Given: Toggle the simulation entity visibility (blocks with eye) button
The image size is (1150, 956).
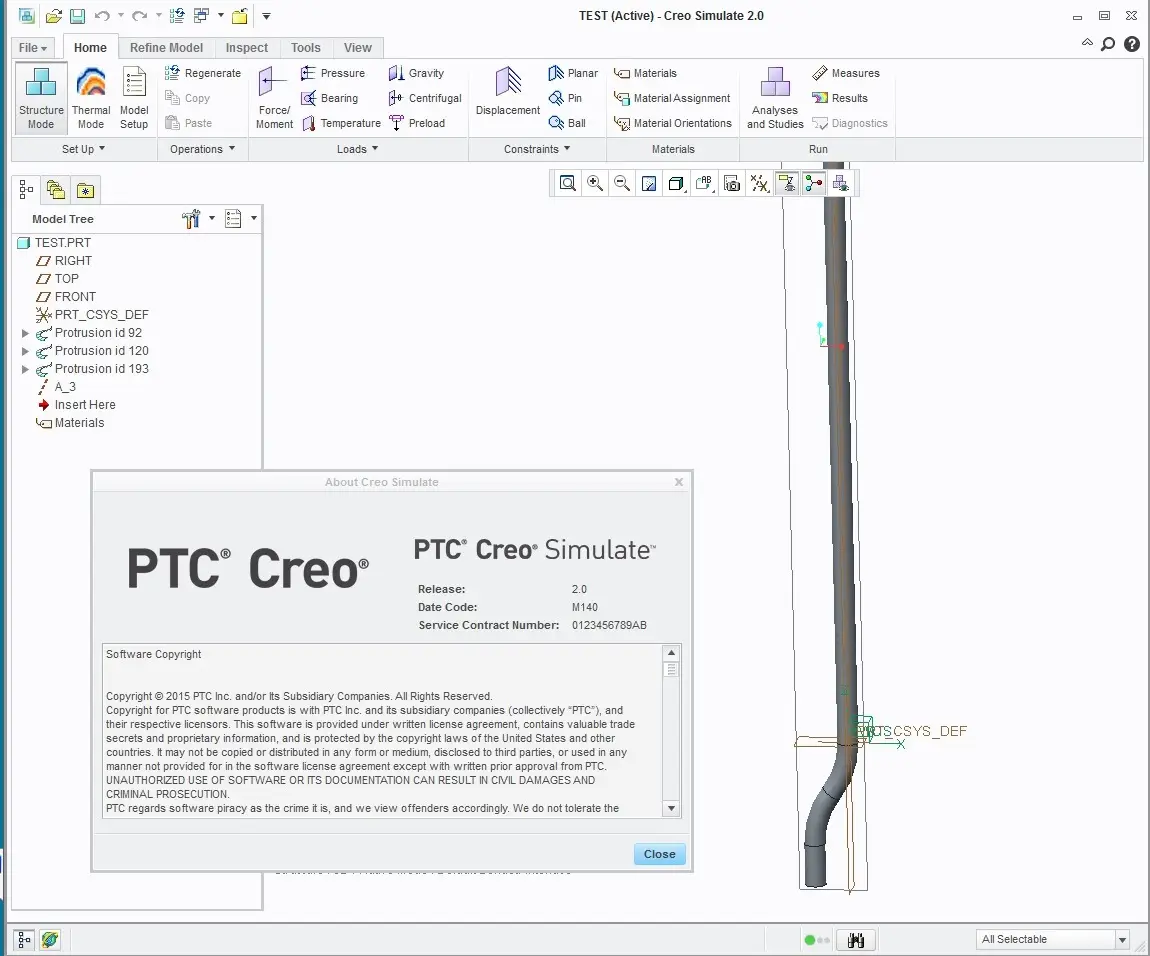Looking at the screenshot, I should pyautogui.click(x=840, y=183).
